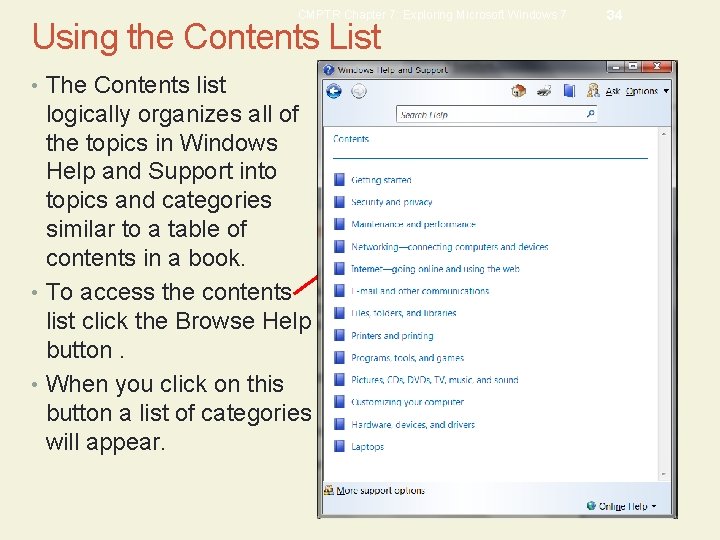The image size is (720, 540).
Task: Open E-mail and other communications topic
Action: click(x=420, y=291)
